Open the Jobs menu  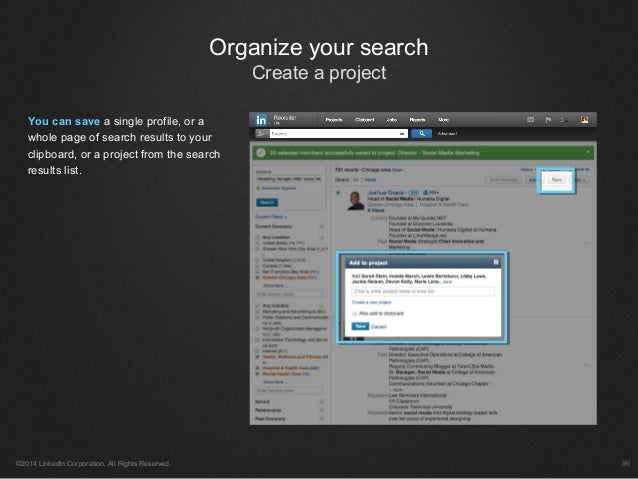click(x=391, y=120)
